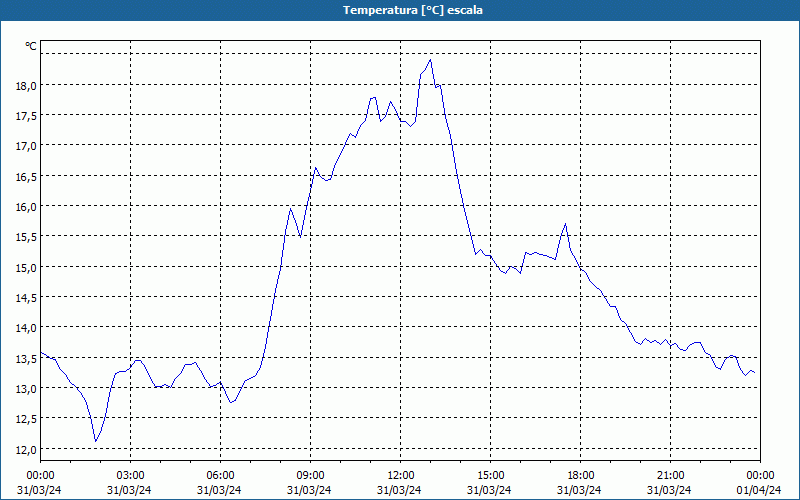Image resolution: width=800 pixels, height=500 pixels.
Task: Click the 03:00 time axis label
Action: pos(130,476)
